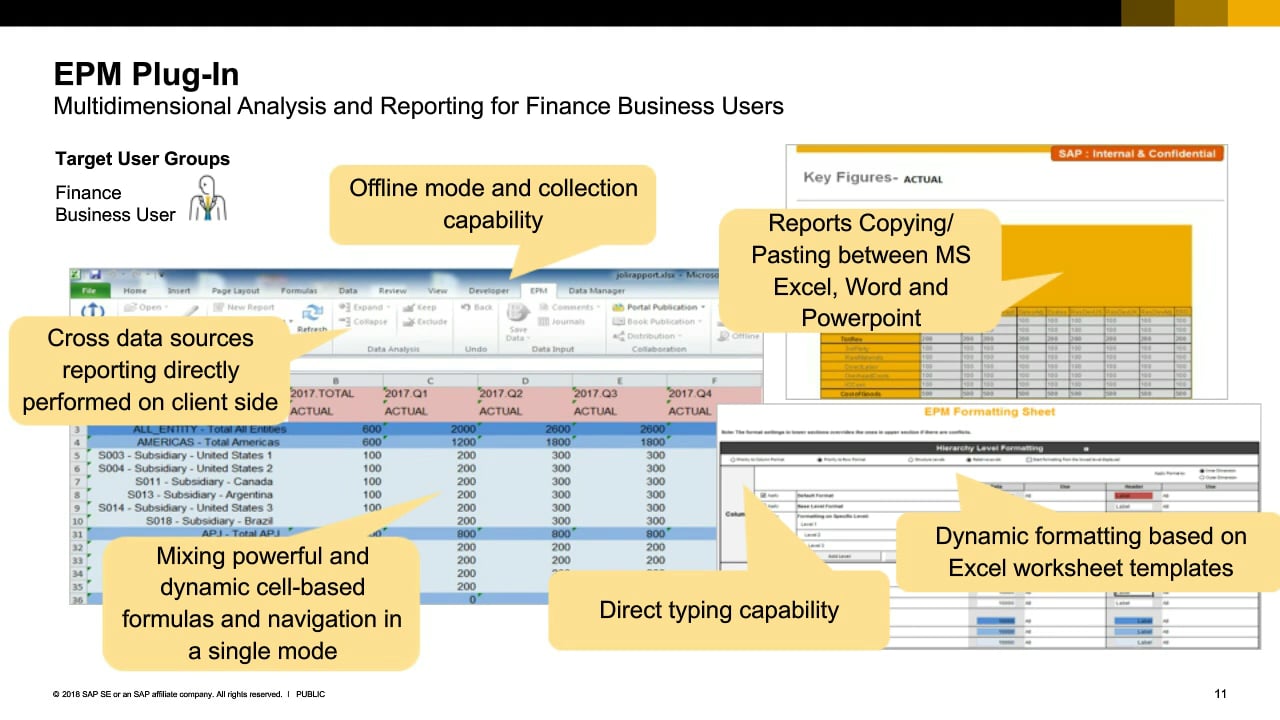Switch to the Developer ribbon tab

pyautogui.click(x=488, y=291)
